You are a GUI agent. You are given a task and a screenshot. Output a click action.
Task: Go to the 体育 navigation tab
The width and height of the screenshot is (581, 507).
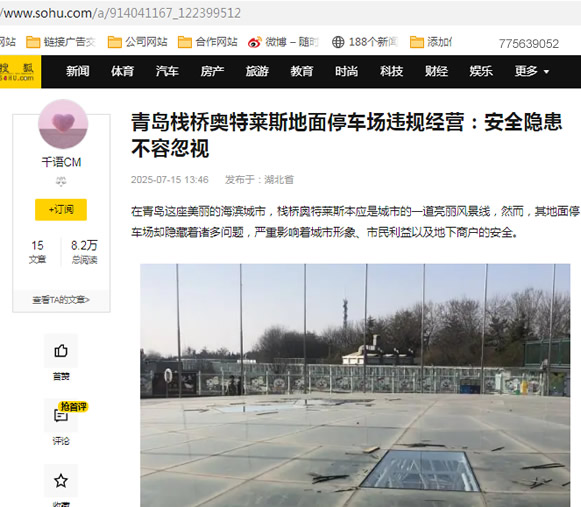click(x=122, y=71)
